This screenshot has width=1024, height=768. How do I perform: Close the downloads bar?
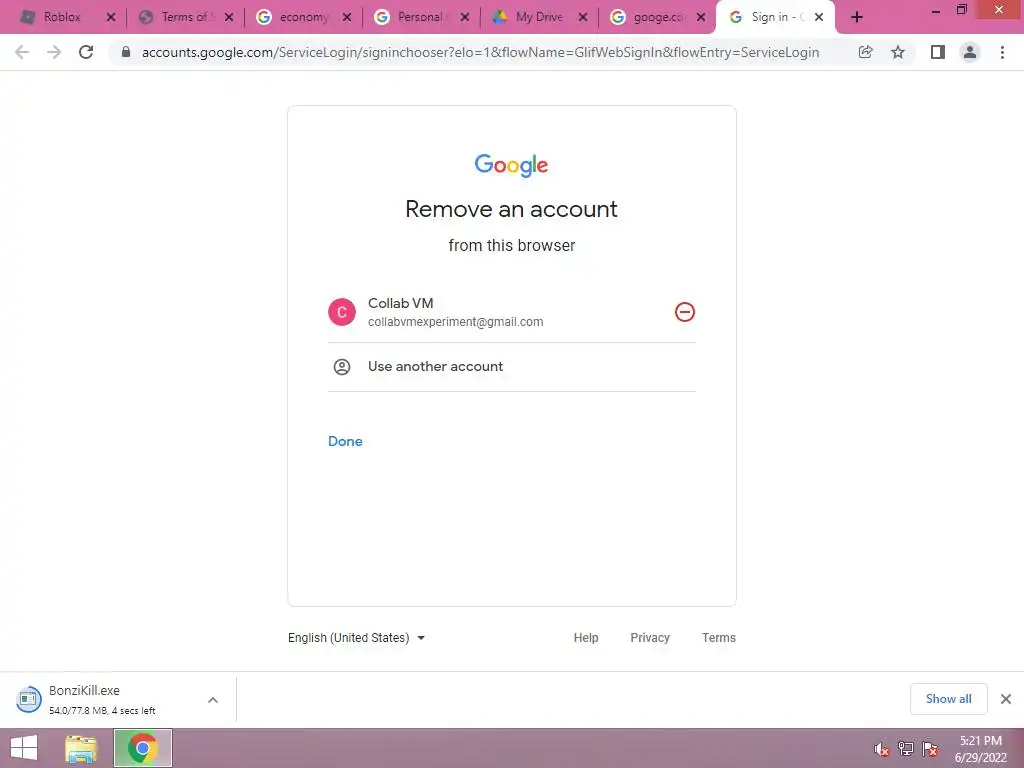(x=1006, y=699)
